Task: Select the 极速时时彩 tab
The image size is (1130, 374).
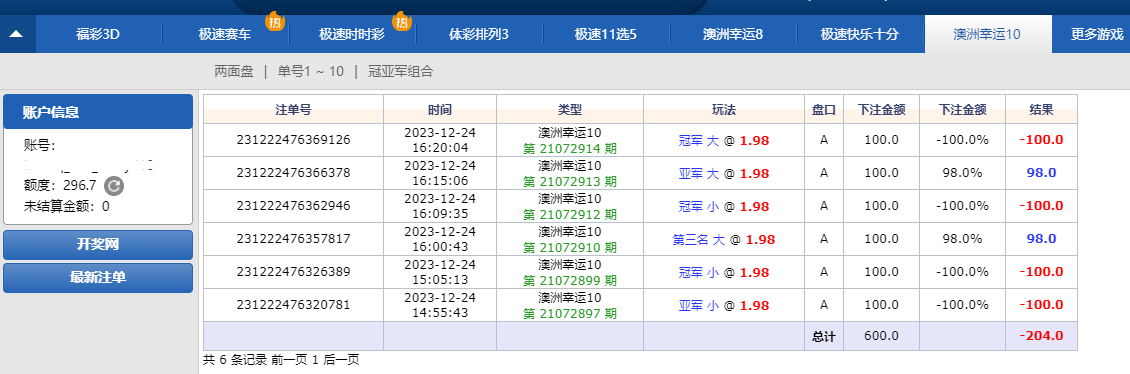Action: click(352, 34)
